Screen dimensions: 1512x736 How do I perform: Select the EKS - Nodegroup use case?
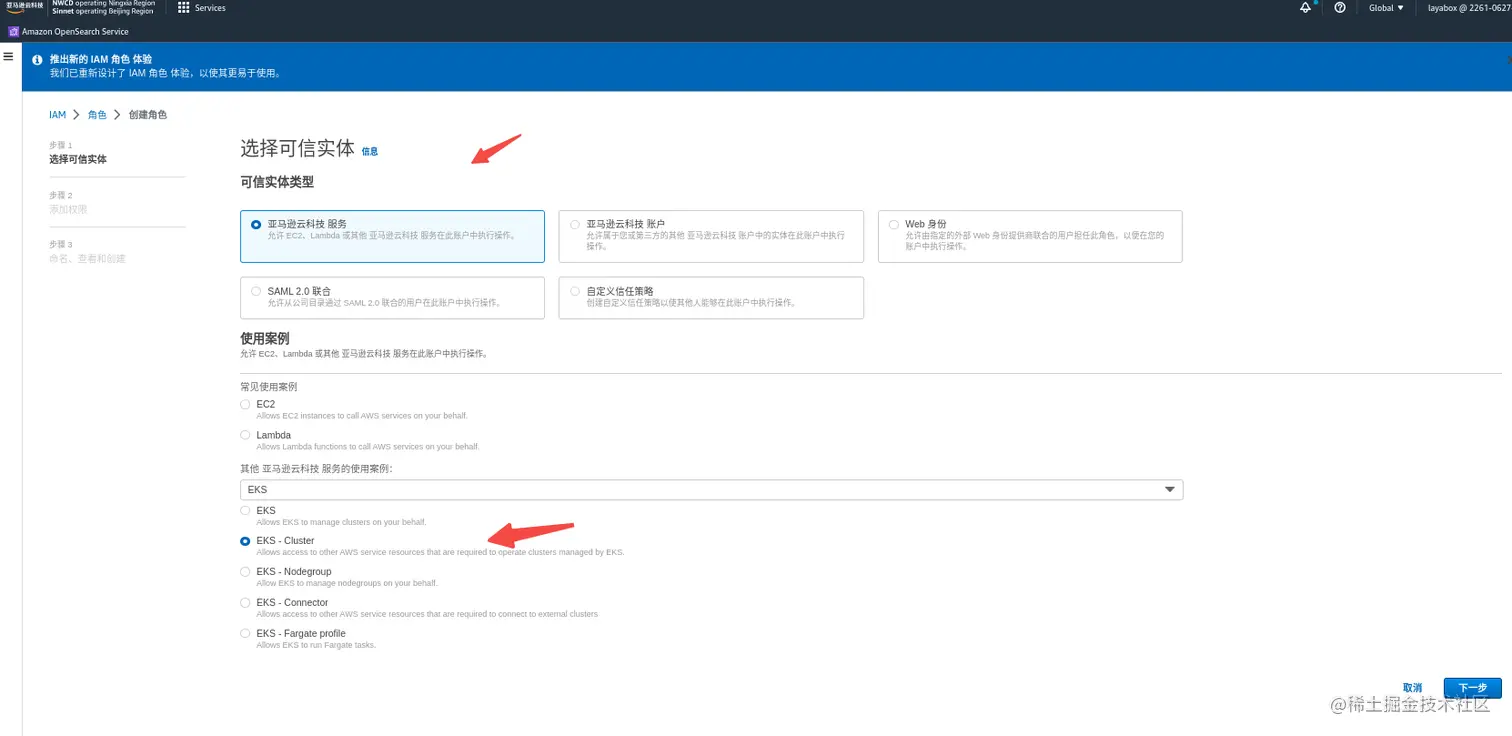tap(245, 572)
